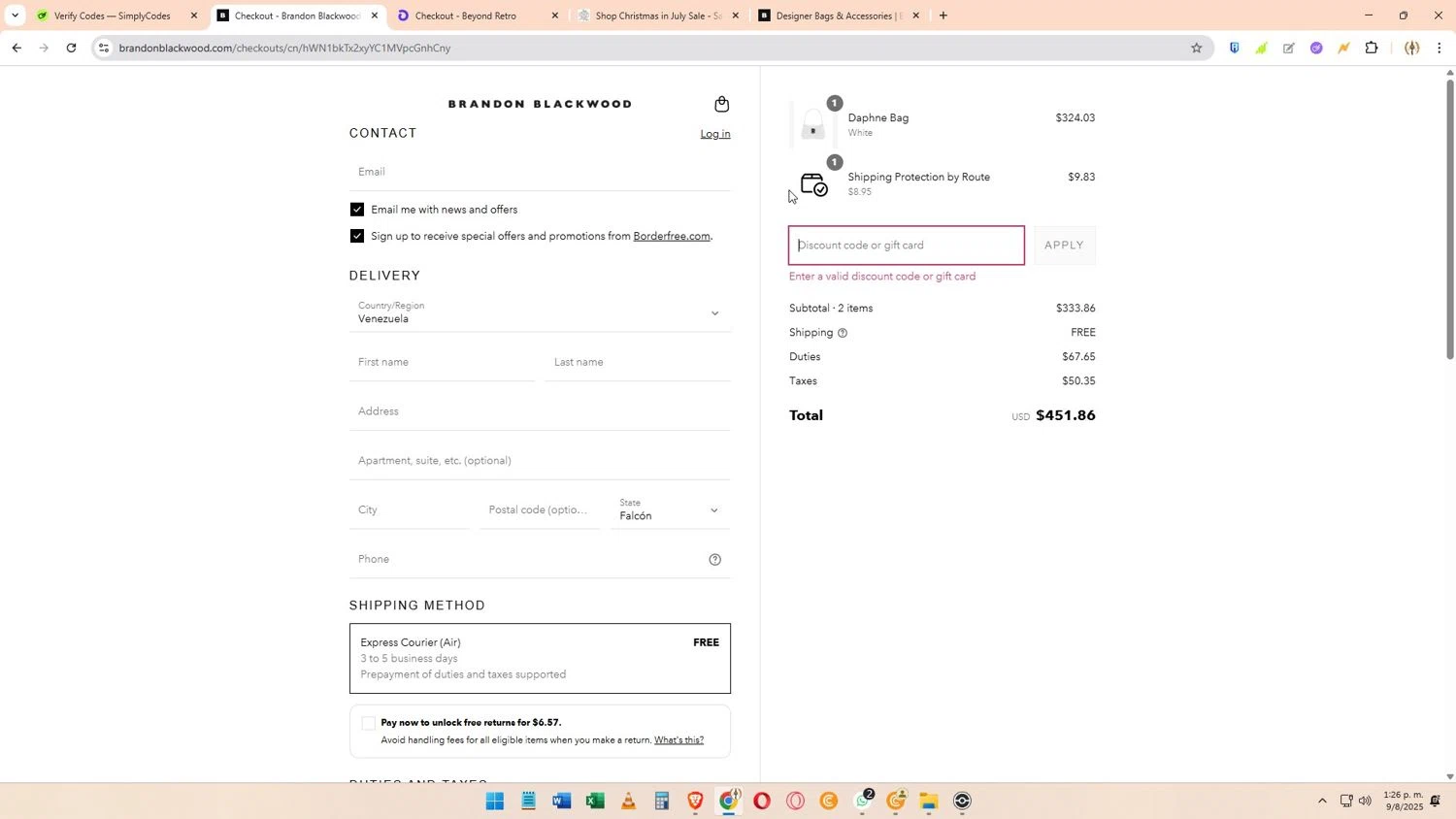
Task: Click the What's this? link
Action: 678,740
